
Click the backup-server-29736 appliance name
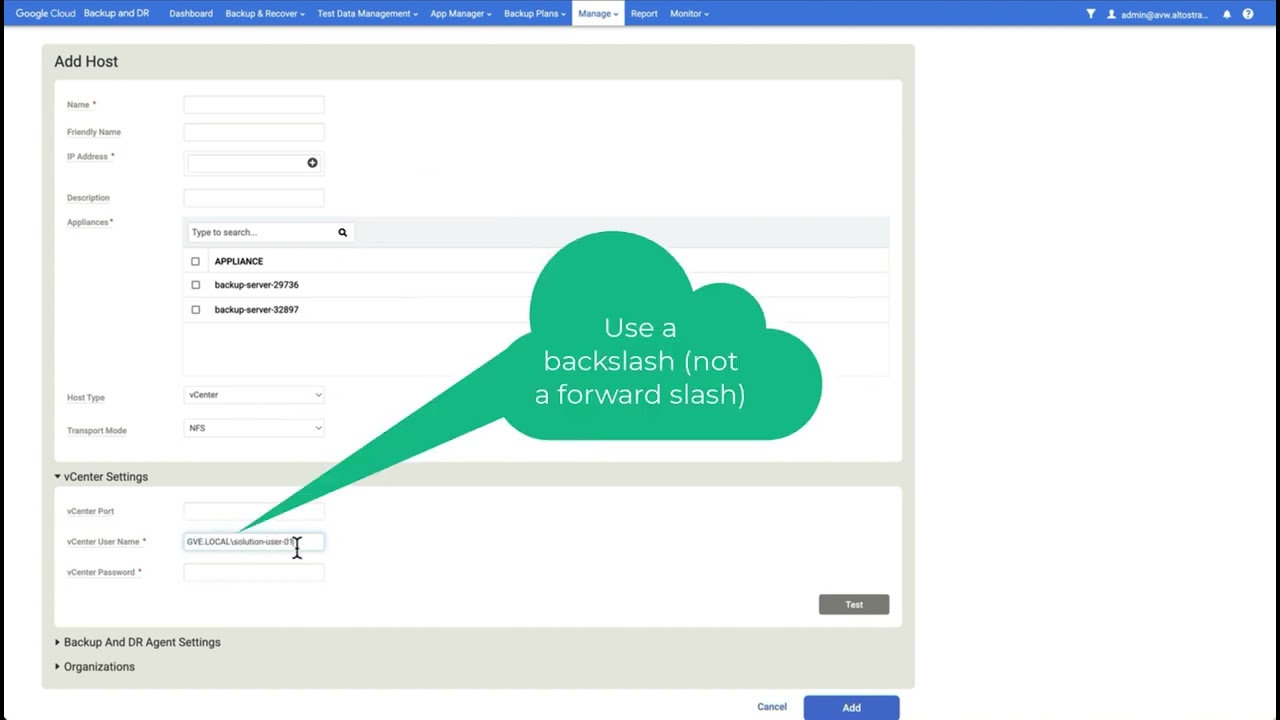(256, 285)
